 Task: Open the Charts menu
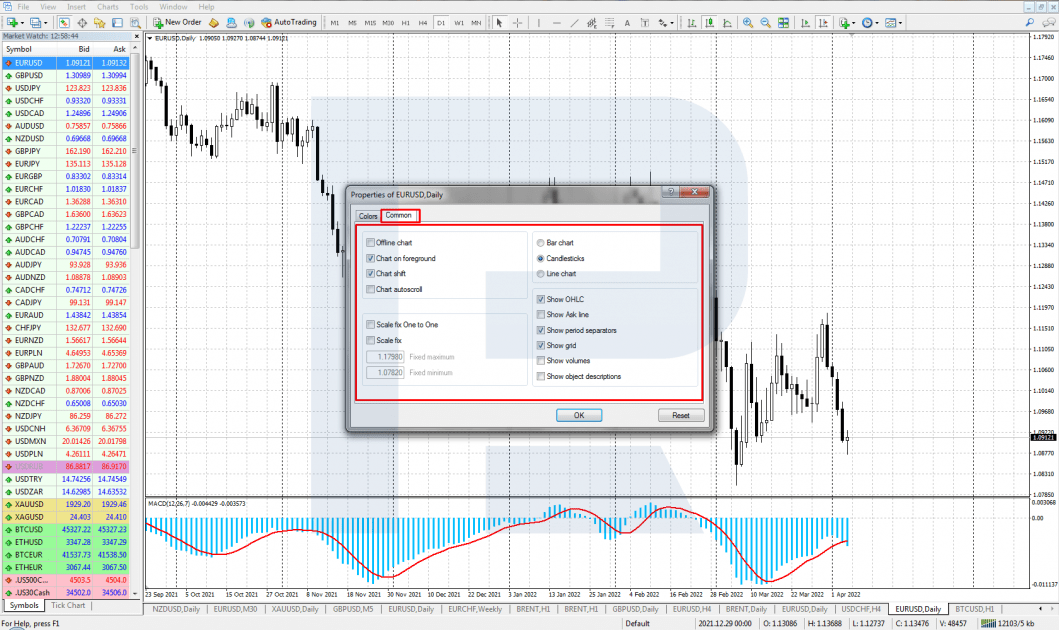pos(108,7)
